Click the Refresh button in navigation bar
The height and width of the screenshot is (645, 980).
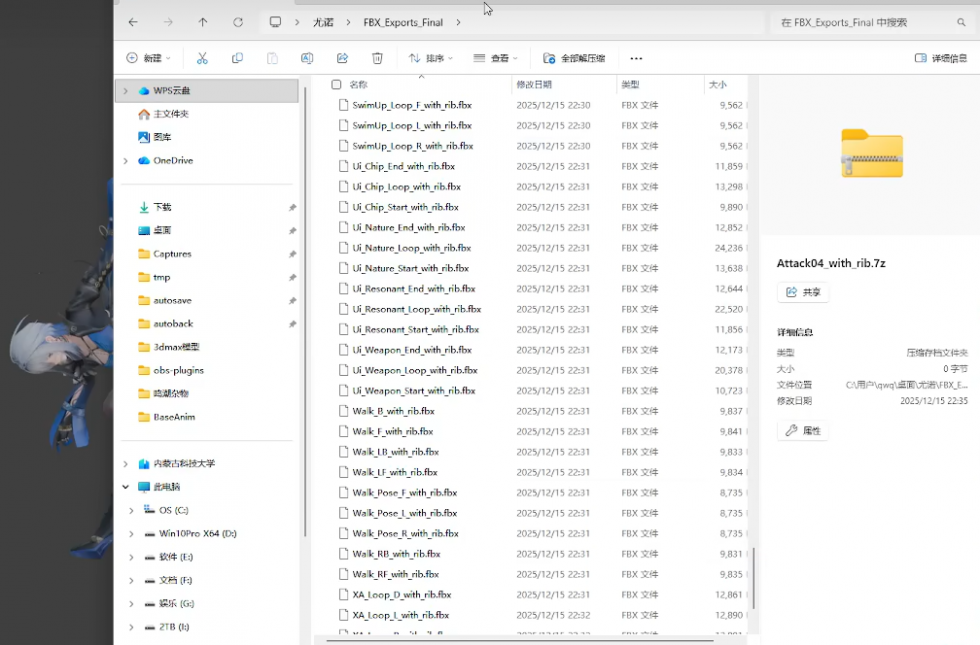click(238, 22)
